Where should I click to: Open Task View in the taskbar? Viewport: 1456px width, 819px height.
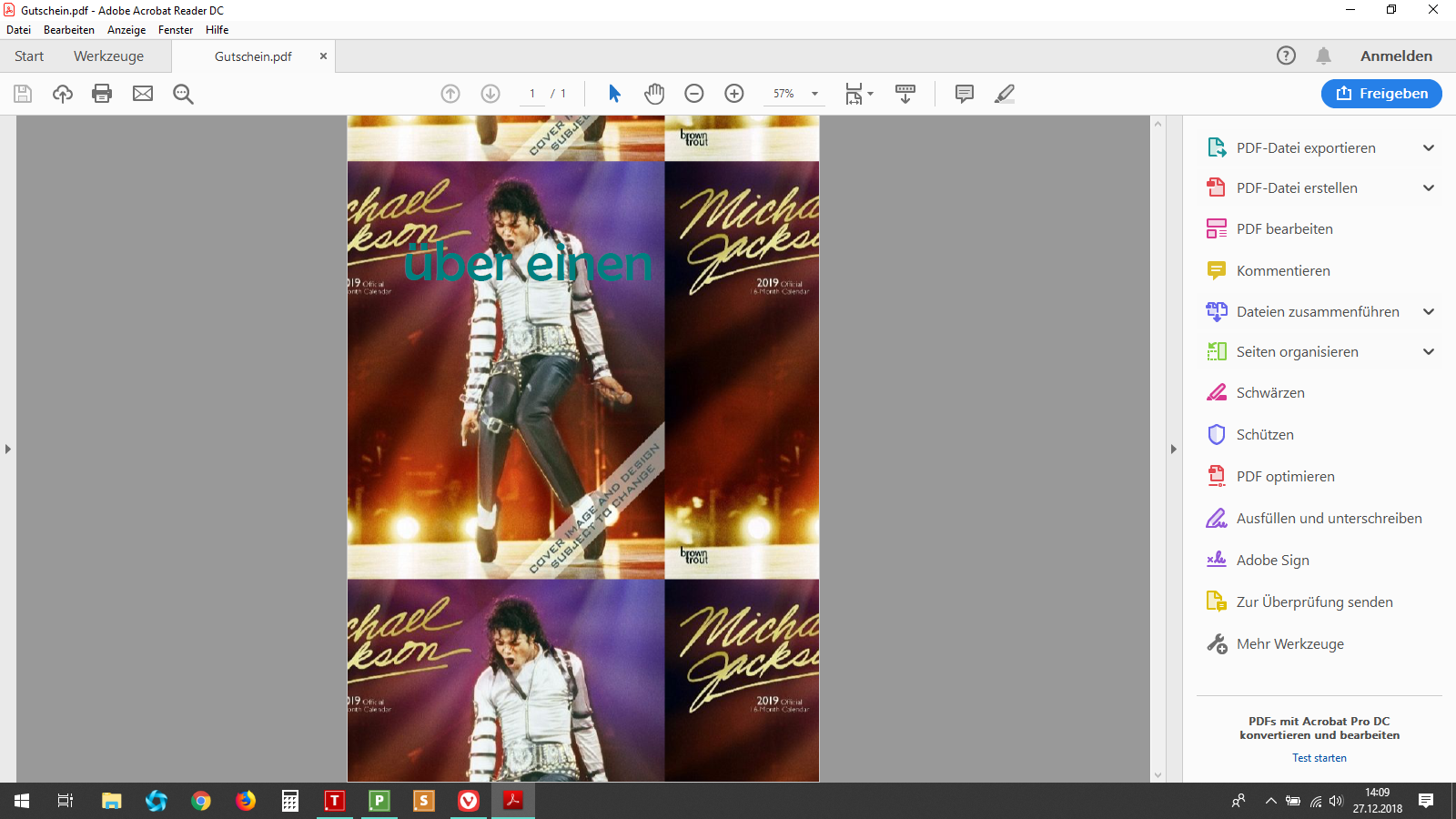[66, 801]
